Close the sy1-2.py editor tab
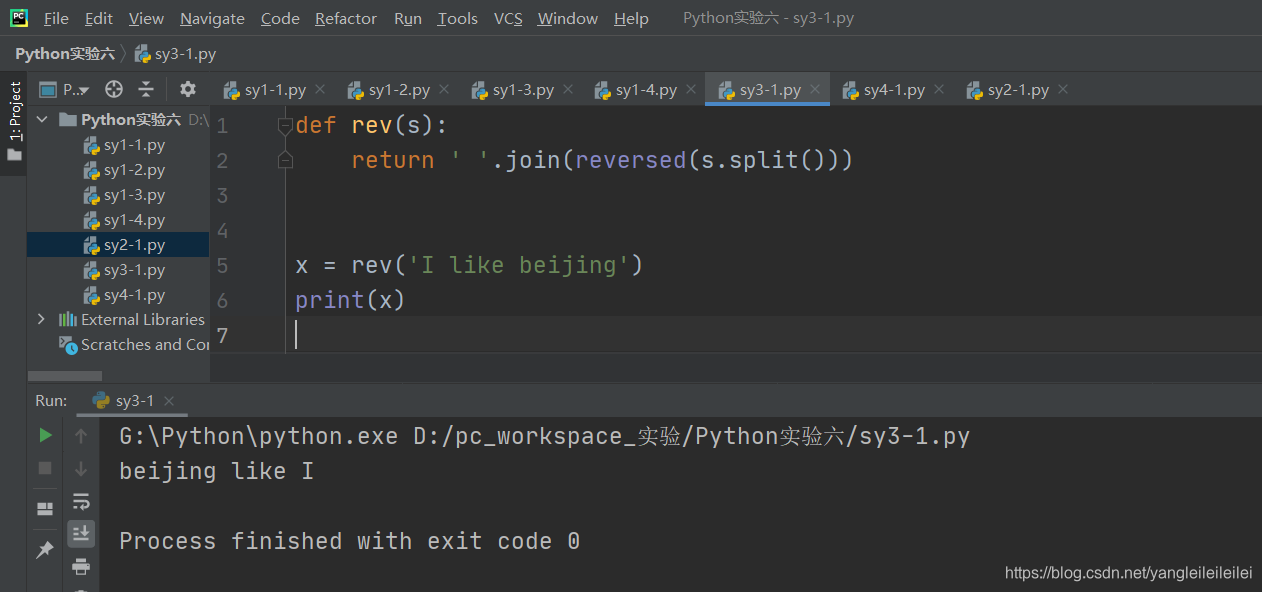1262x592 pixels. point(444,89)
